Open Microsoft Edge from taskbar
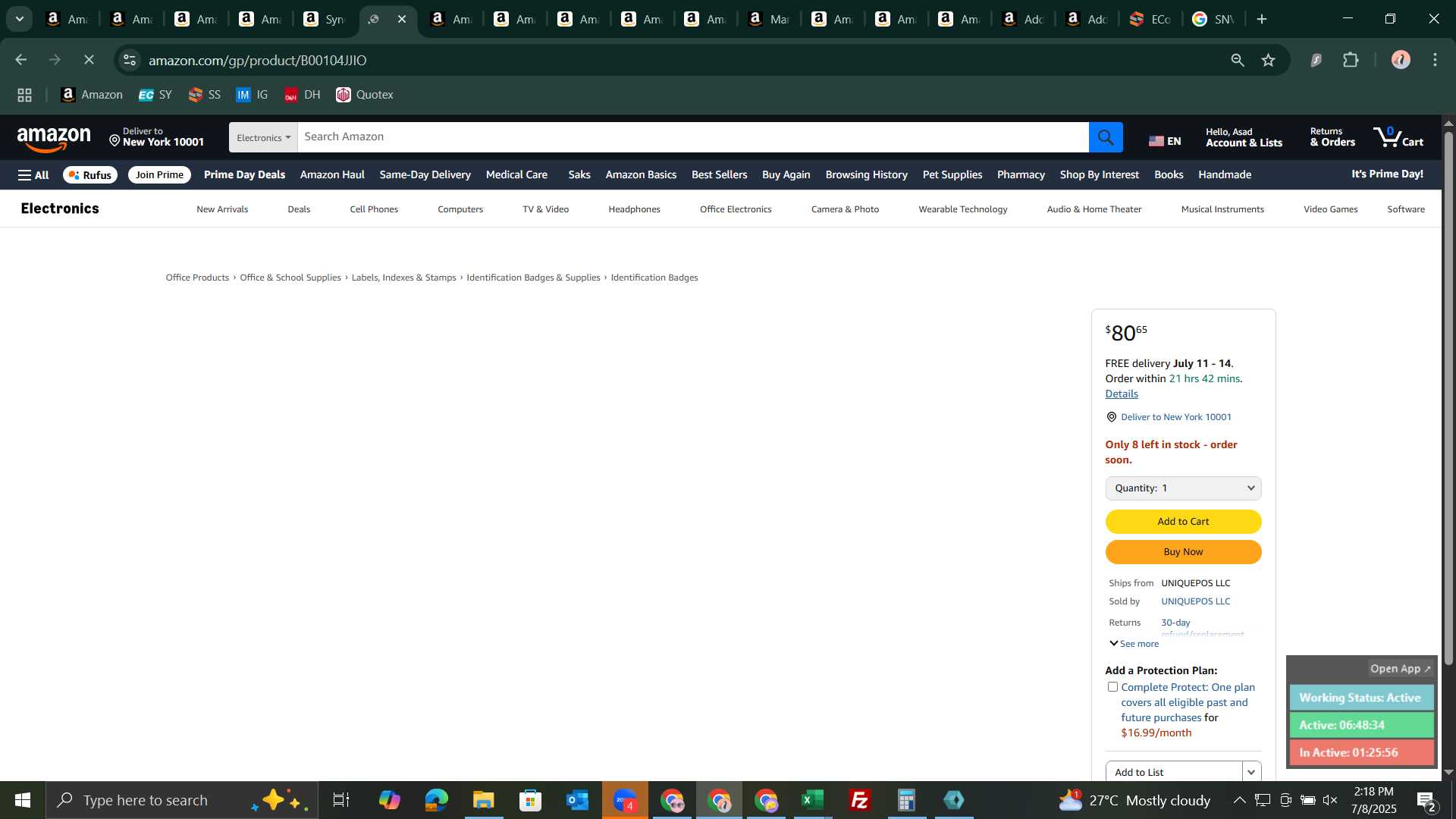Image resolution: width=1456 pixels, height=819 pixels. 437,800
